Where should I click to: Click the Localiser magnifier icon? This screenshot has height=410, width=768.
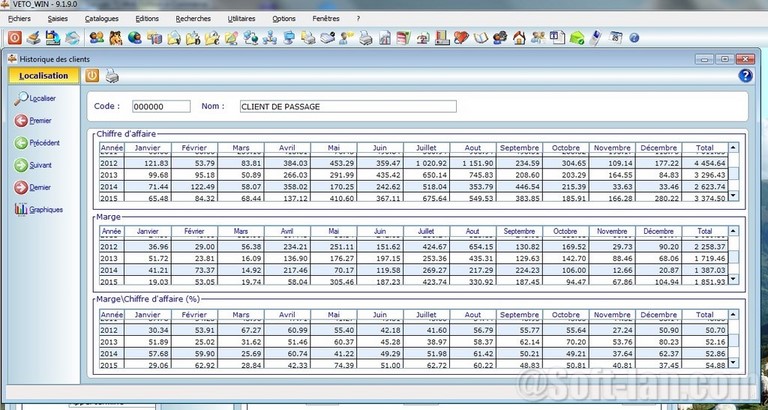[x=21, y=98]
